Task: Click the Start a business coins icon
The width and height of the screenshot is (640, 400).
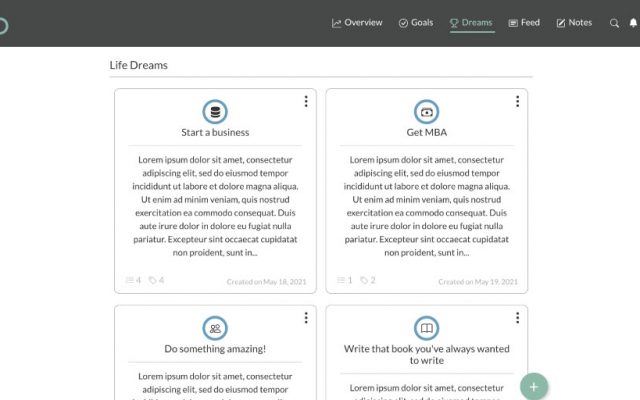Action: tap(215, 112)
